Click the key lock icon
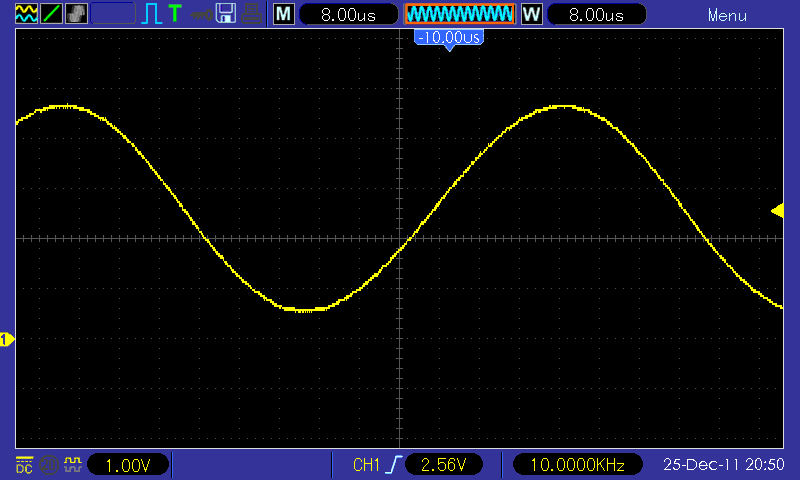Viewport: 800px width, 480px height. [x=201, y=14]
